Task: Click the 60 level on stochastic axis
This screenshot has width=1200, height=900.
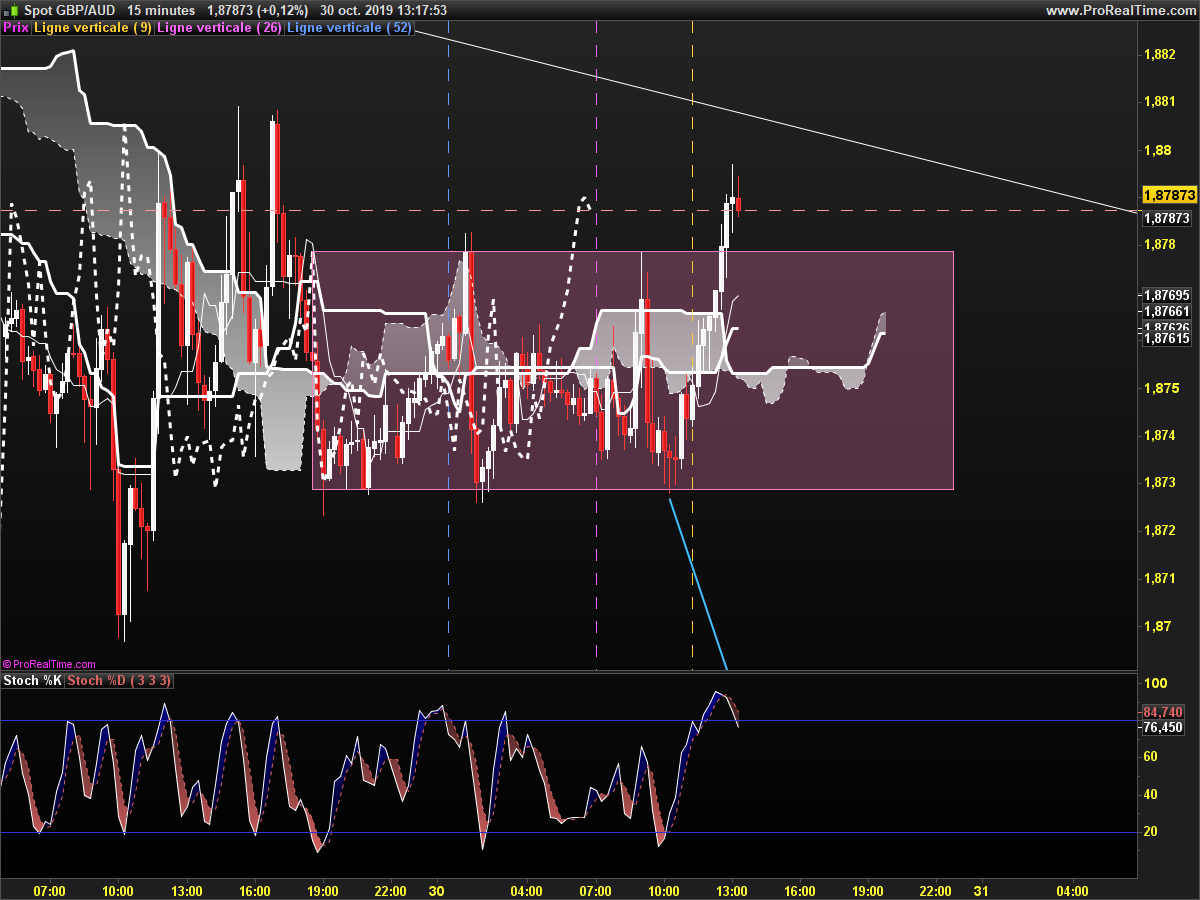Action: (x=1151, y=757)
